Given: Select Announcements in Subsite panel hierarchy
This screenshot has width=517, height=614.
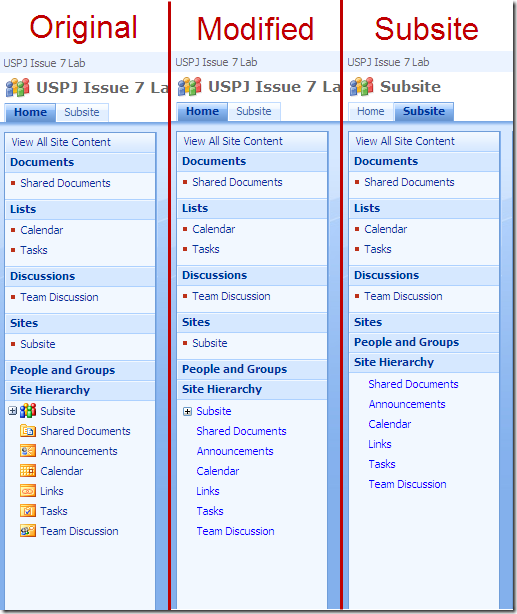Looking at the screenshot, I should click(x=407, y=404).
